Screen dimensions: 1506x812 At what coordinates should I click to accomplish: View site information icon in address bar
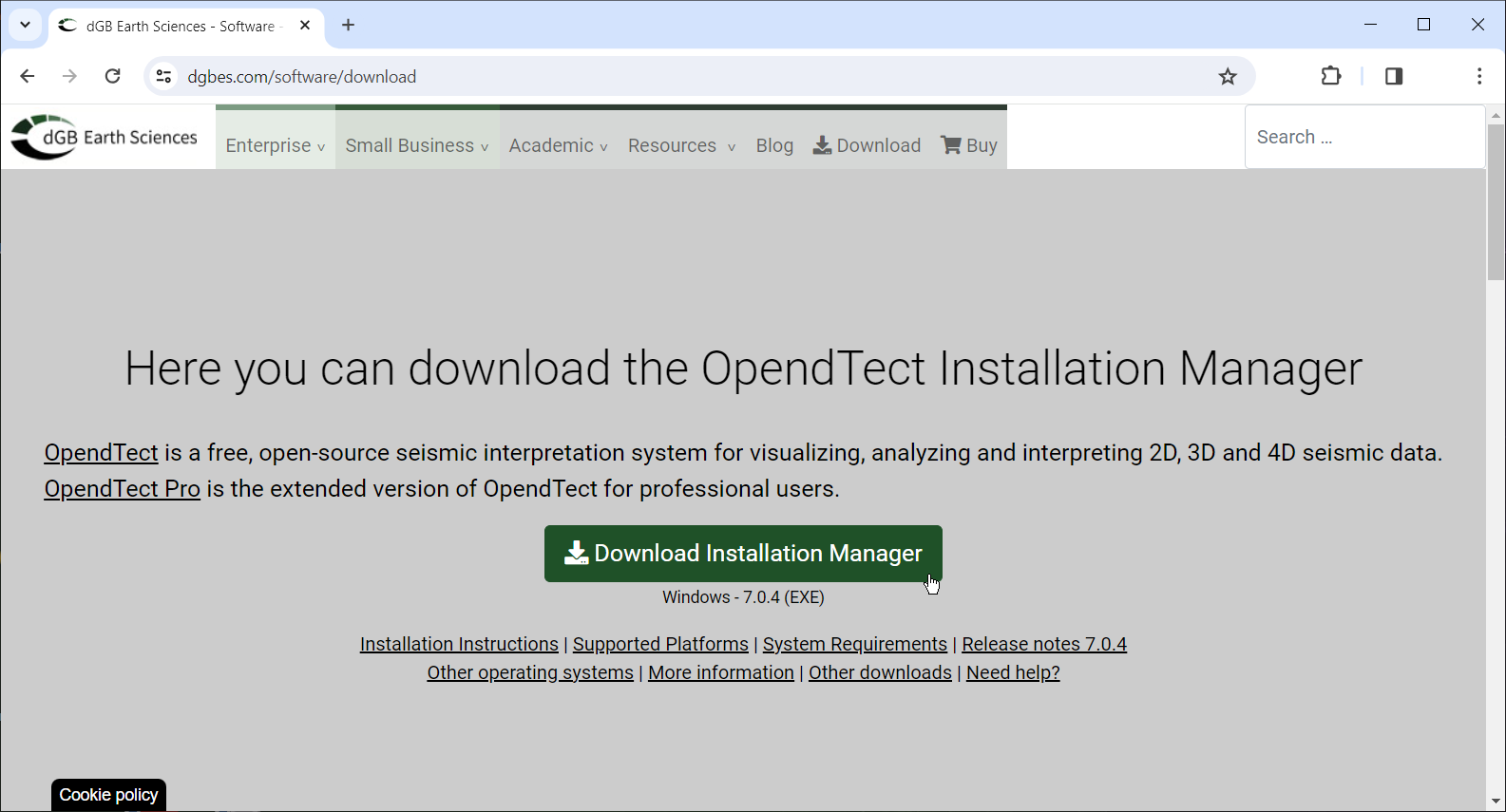point(163,77)
